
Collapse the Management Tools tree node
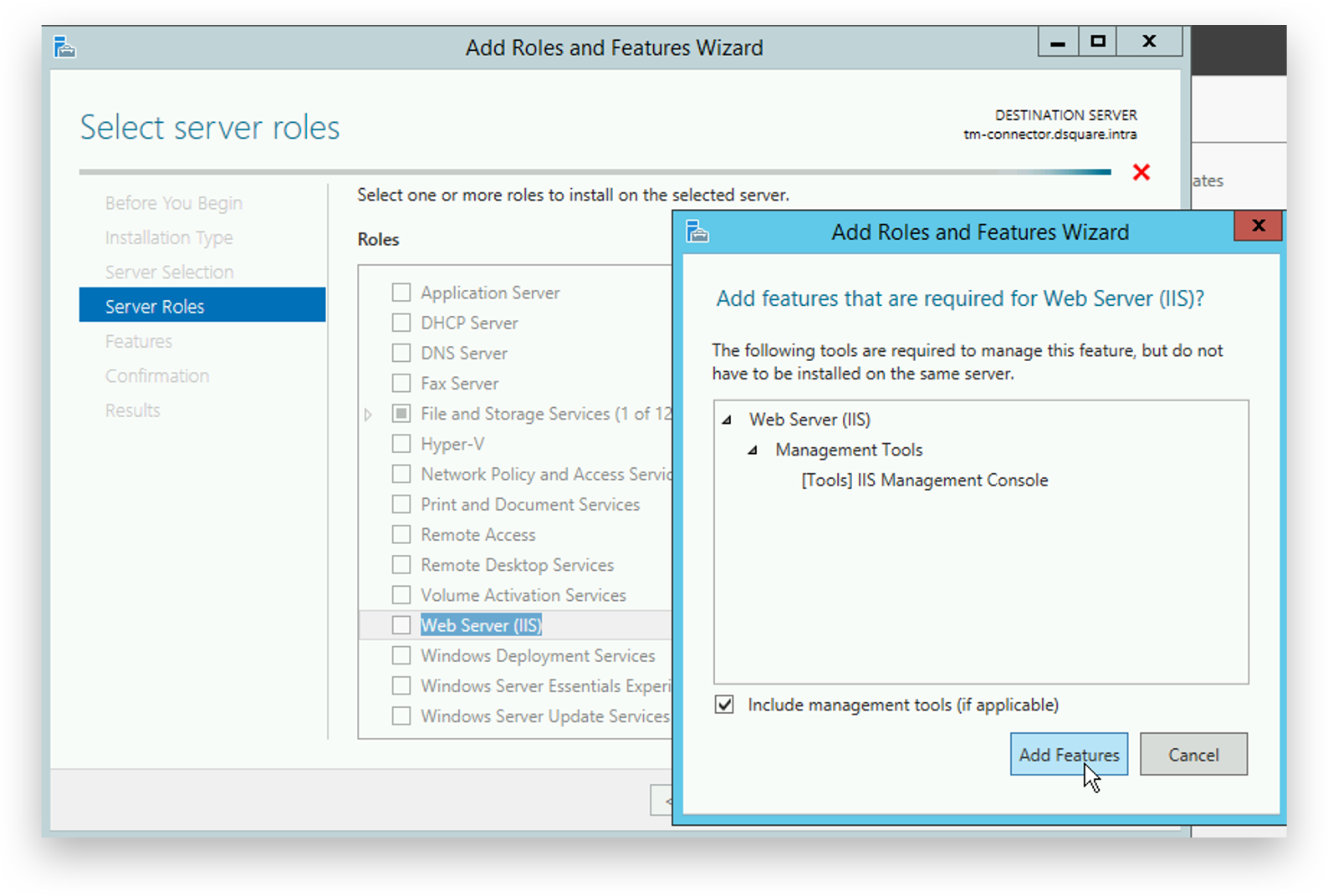(753, 450)
